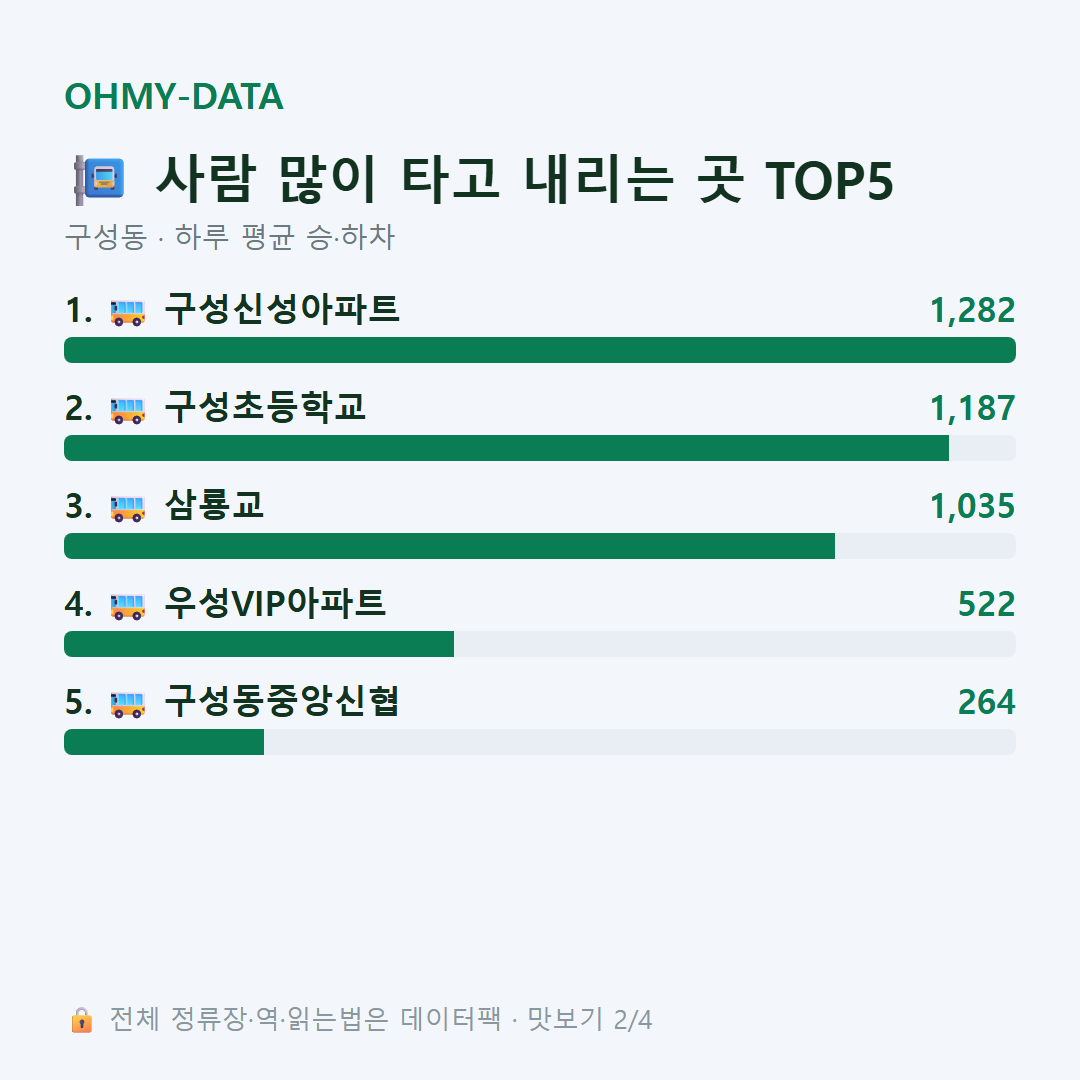Click the 264 ridership bar
This screenshot has width=1080, height=1080.
[540, 742]
